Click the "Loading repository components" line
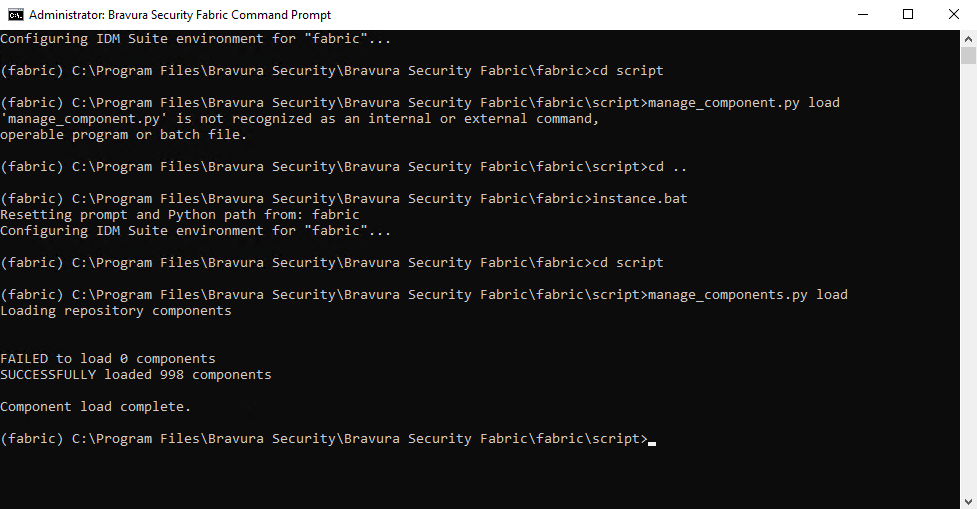Viewport: 977px width, 509px height. pos(116,311)
